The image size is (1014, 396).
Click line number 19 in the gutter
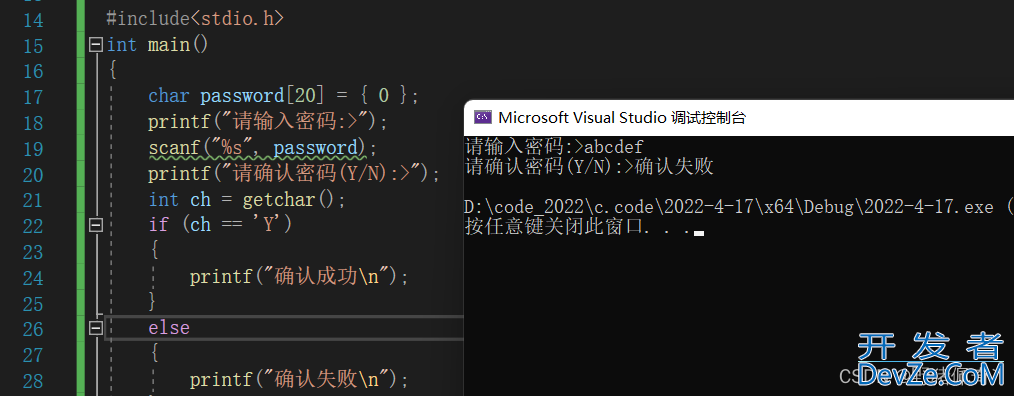click(x=32, y=149)
